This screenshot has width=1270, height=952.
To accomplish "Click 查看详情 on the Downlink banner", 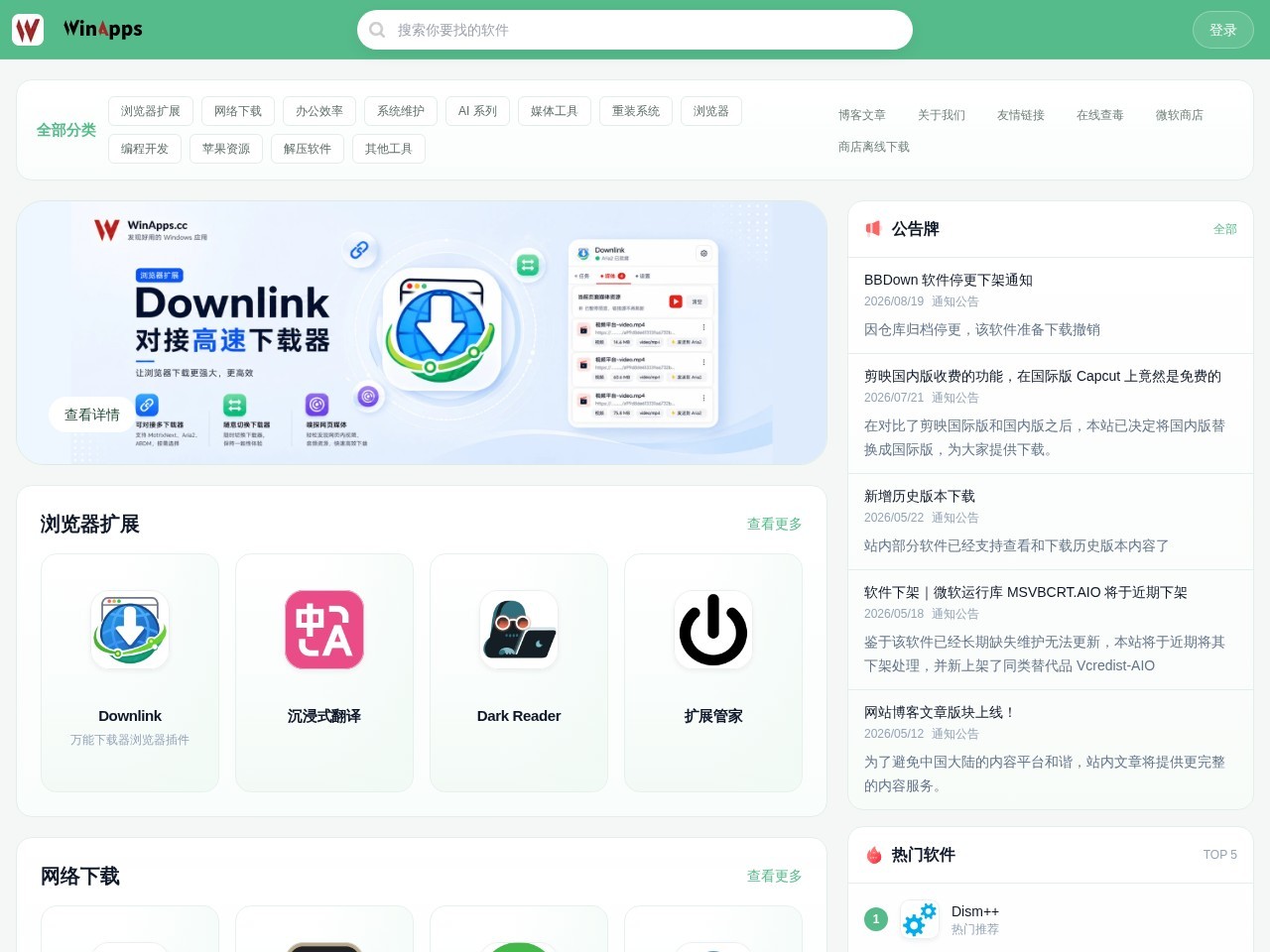I will tap(92, 415).
